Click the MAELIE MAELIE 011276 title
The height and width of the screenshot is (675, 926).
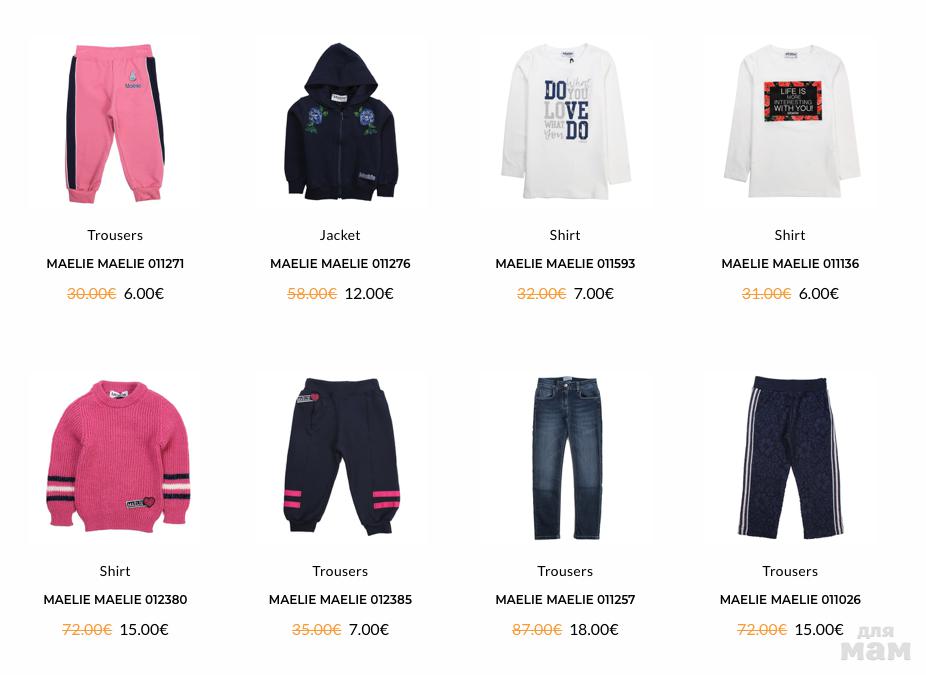click(x=340, y=263)
